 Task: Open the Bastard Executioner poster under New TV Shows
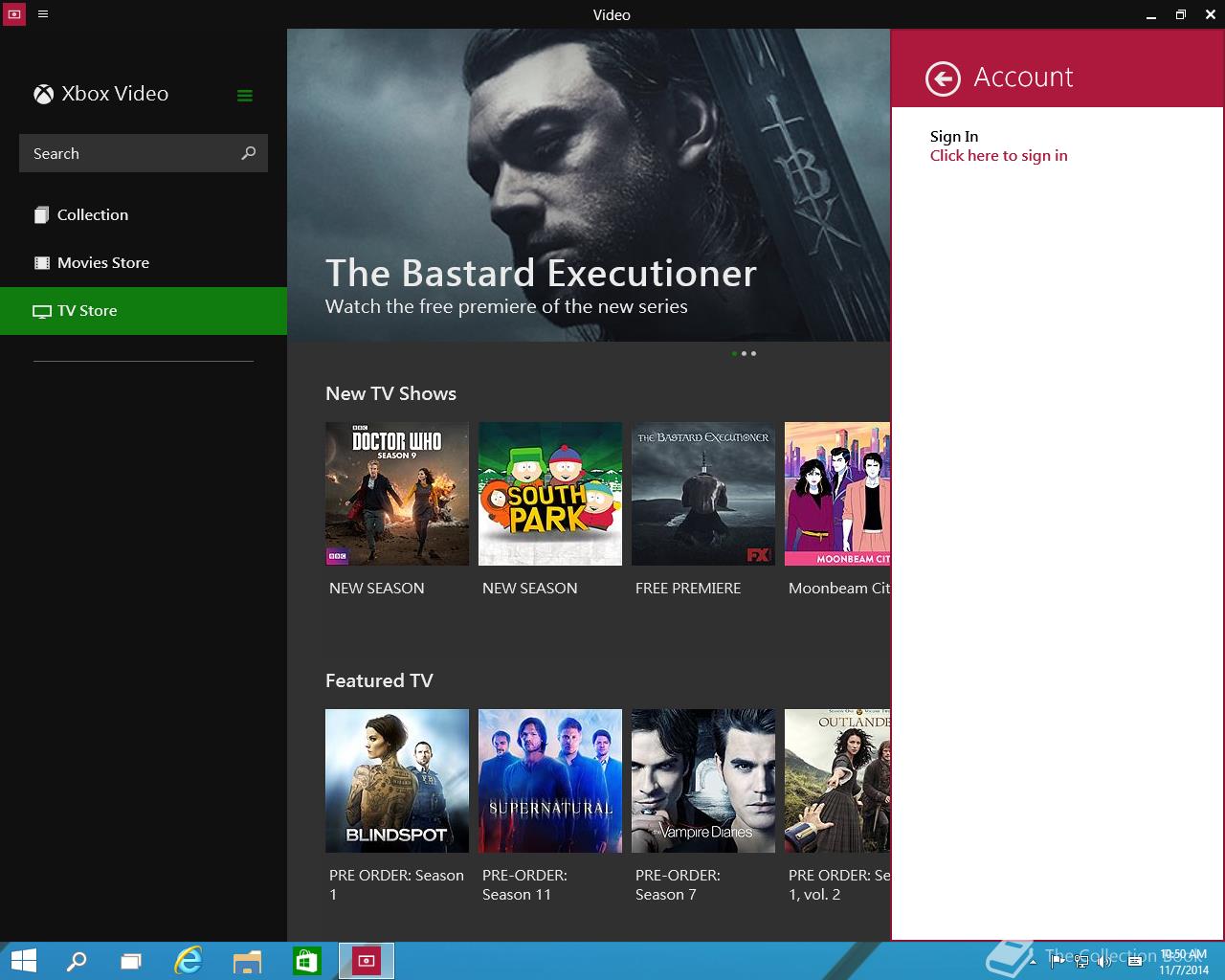point(703,494)
